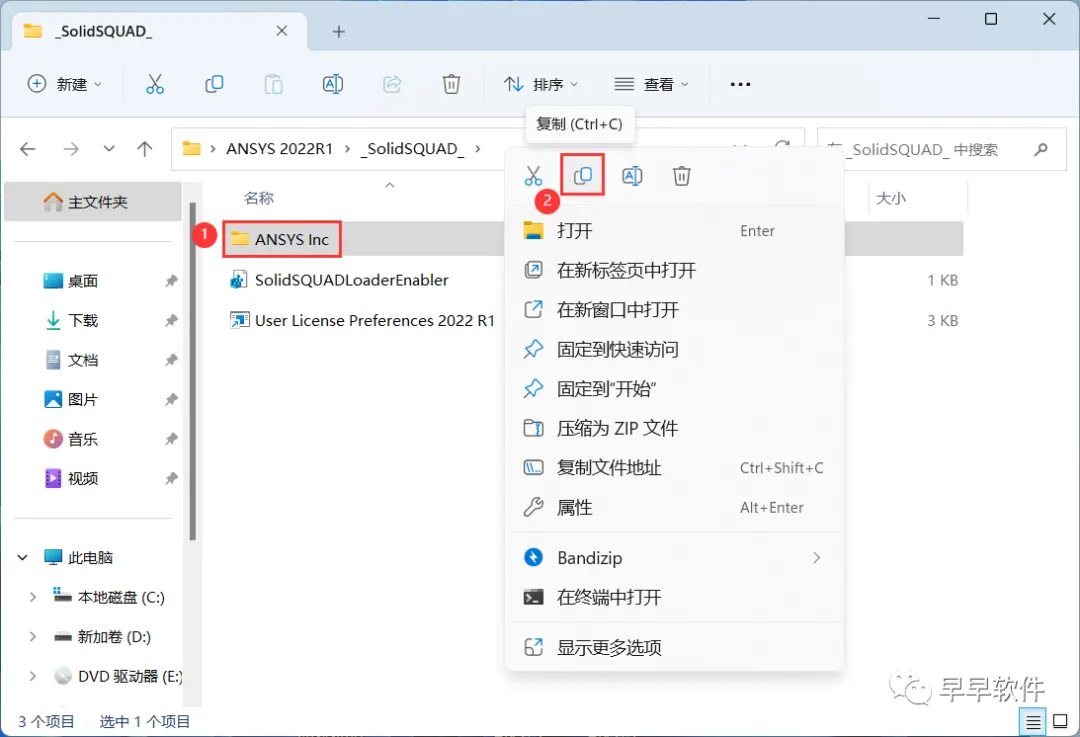Sort by the 名称 column header

(259, 198)
